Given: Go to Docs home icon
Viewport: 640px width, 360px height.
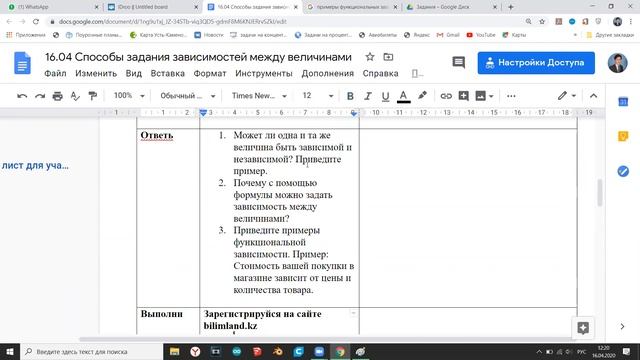Looking at the screenshot, I should click(22, 63).
